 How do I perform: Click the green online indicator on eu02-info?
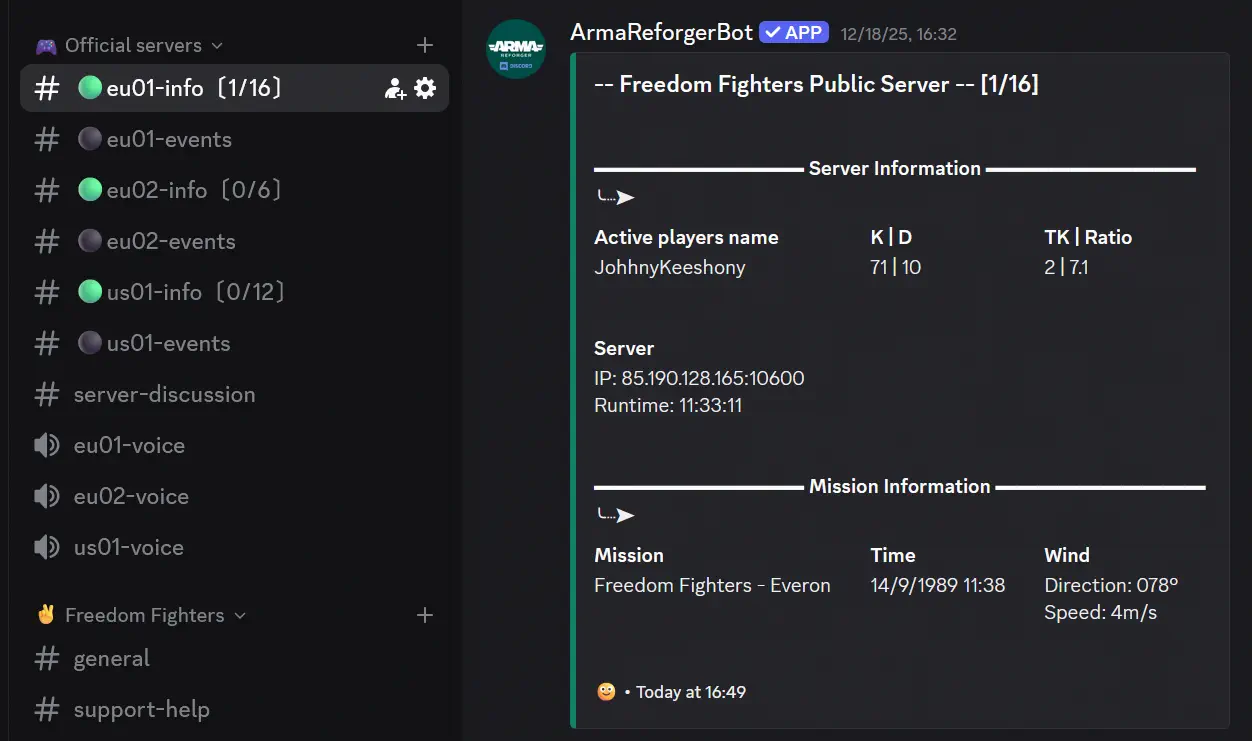tap(89, 190)
